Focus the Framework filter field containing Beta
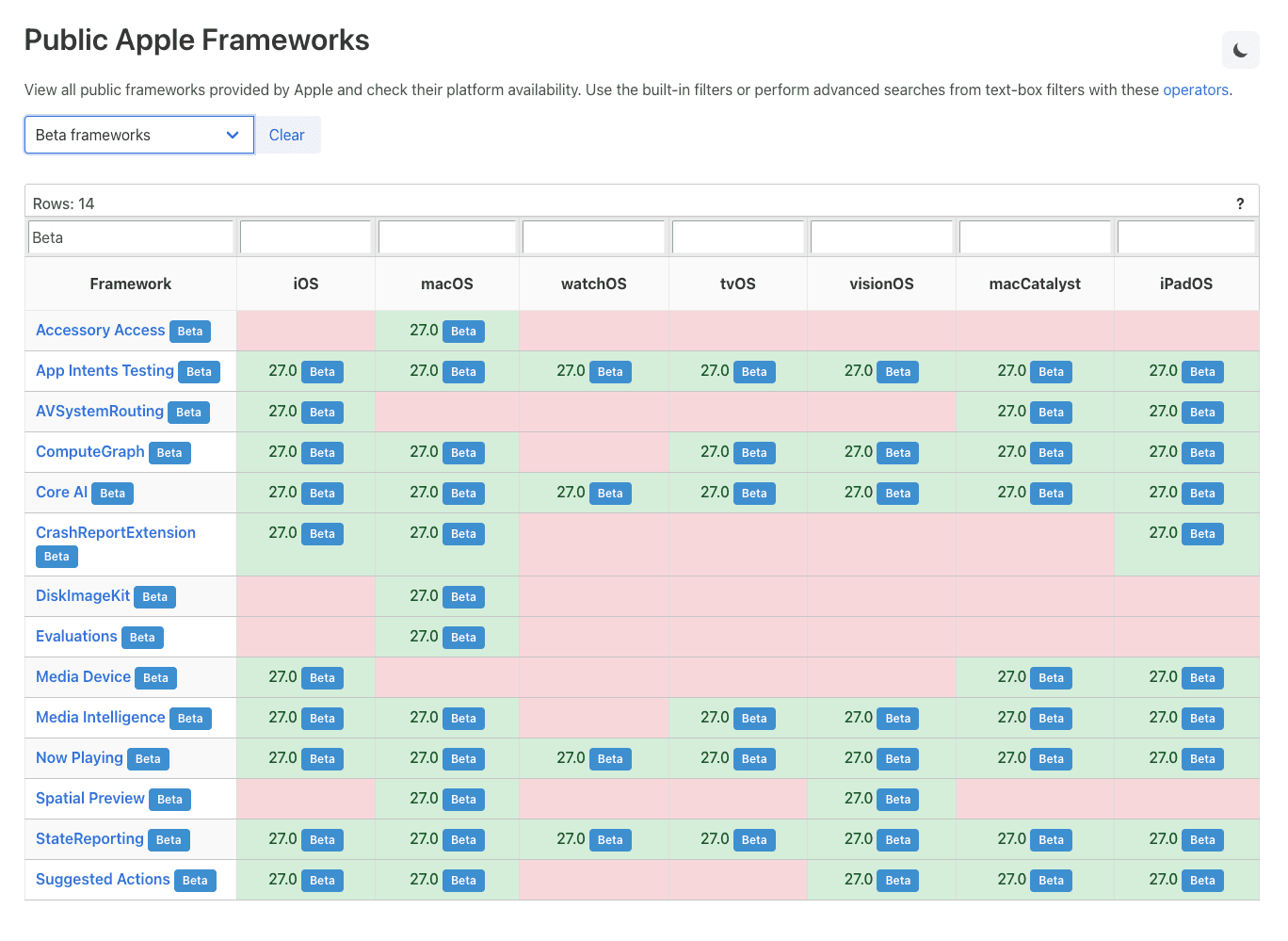1288x941 pixels. pyautogui.click(x=131, y=237)
